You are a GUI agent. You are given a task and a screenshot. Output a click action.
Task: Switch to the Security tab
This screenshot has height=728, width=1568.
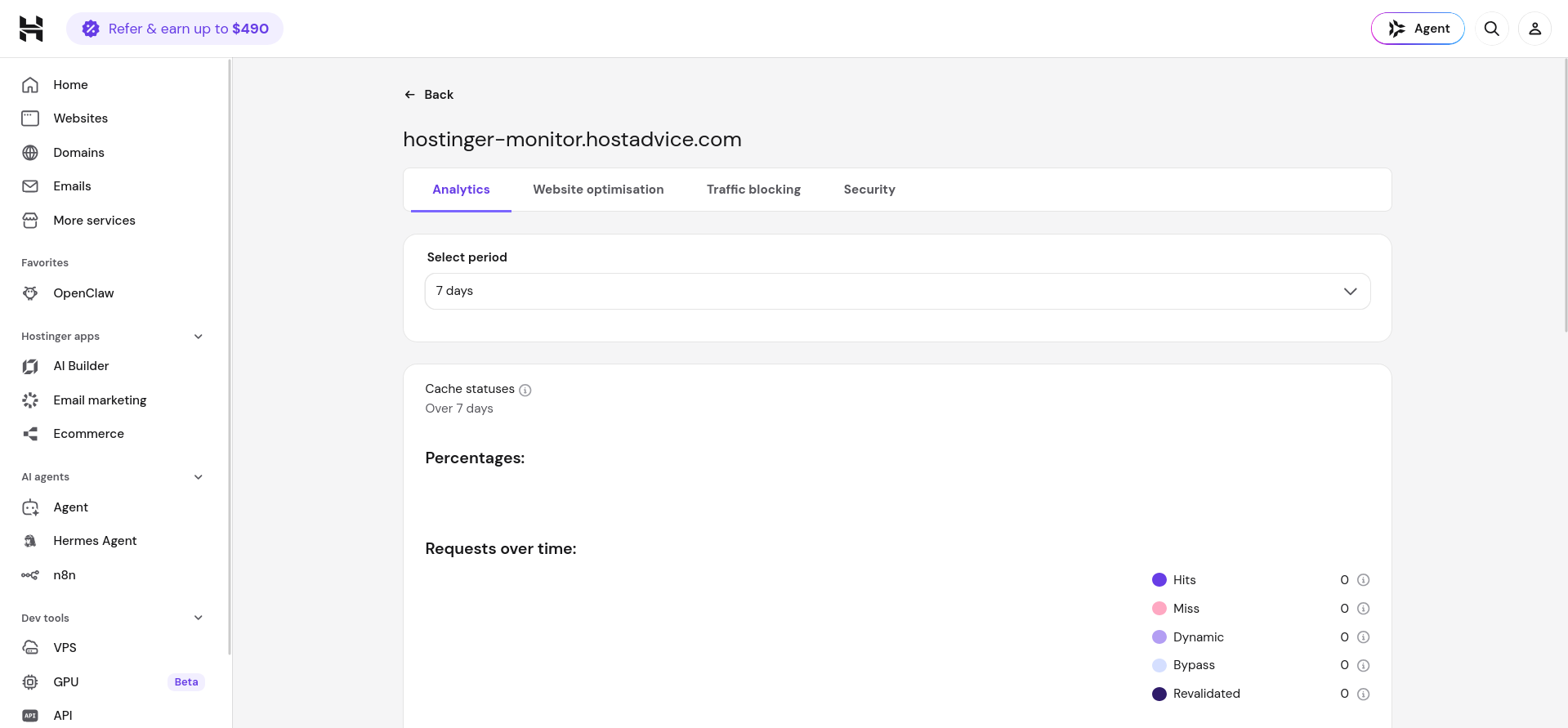869,190
